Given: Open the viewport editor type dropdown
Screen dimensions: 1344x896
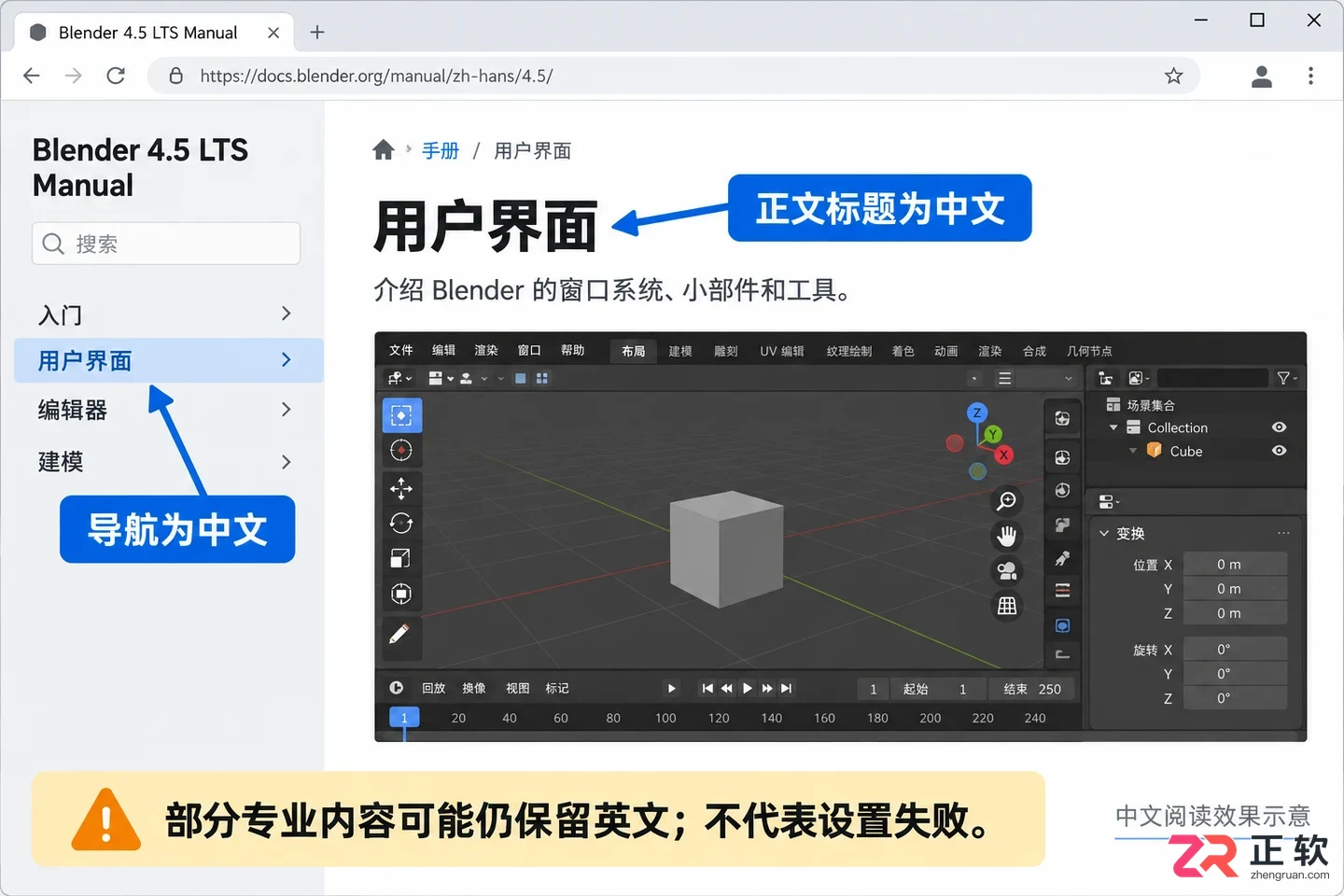Looking at the screenshot, I should [x=399, y=378].
